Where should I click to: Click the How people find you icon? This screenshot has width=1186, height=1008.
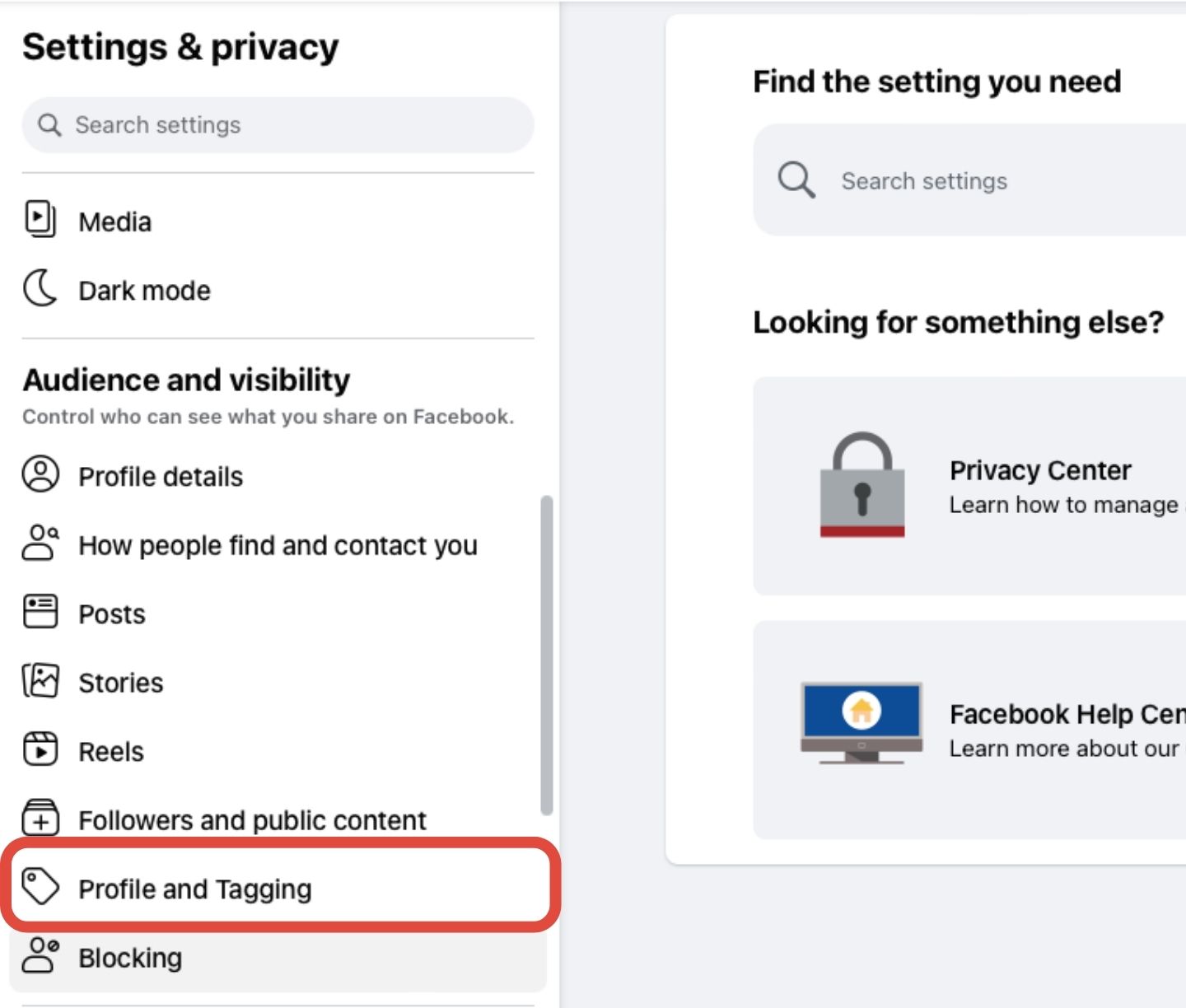[x=40, y=544]
